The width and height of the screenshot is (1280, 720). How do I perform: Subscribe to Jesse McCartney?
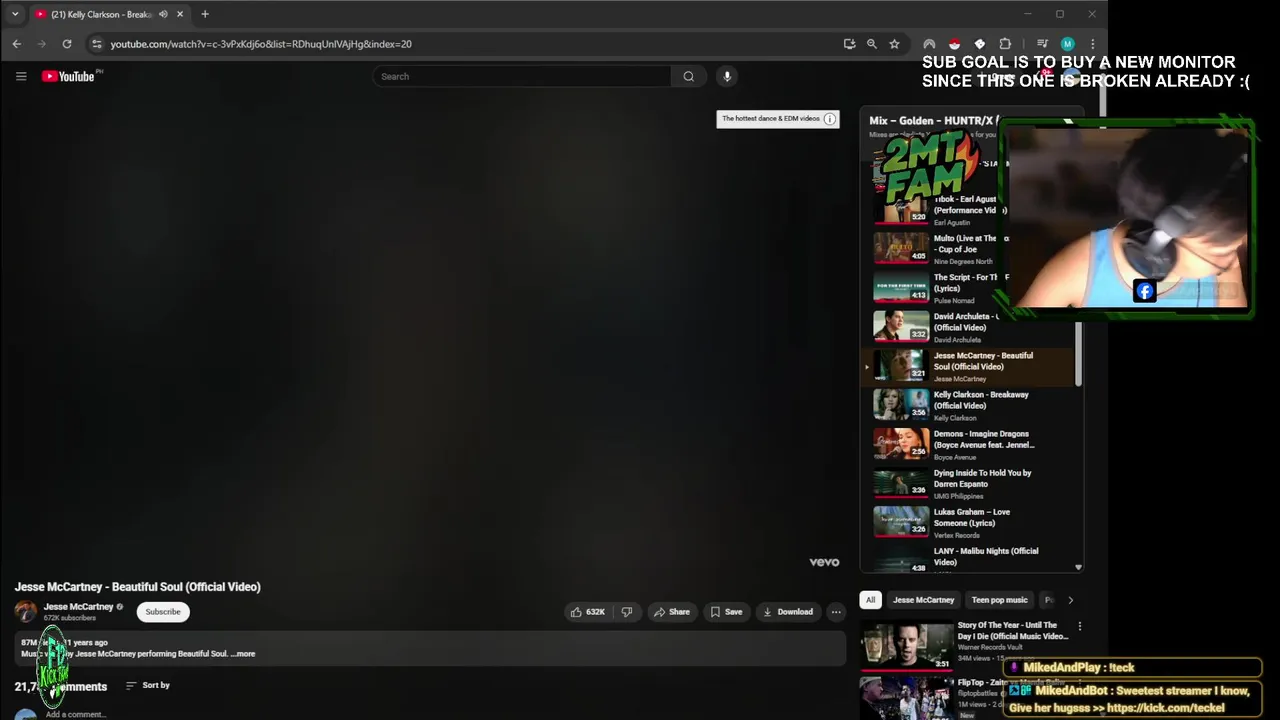pyautogui.click(x=163, y=612)
